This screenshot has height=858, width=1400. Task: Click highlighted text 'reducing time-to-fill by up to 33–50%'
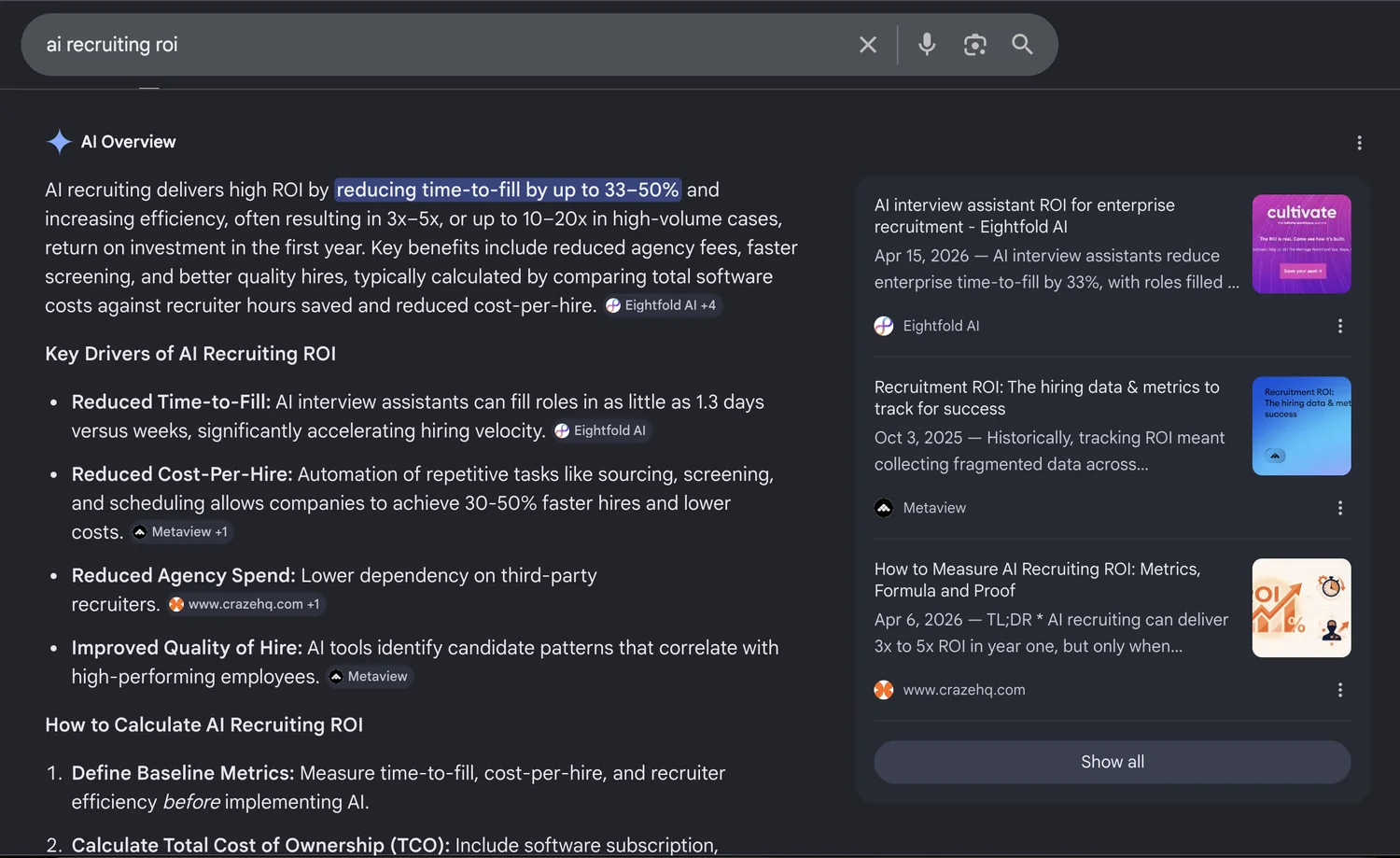[508, 190]
